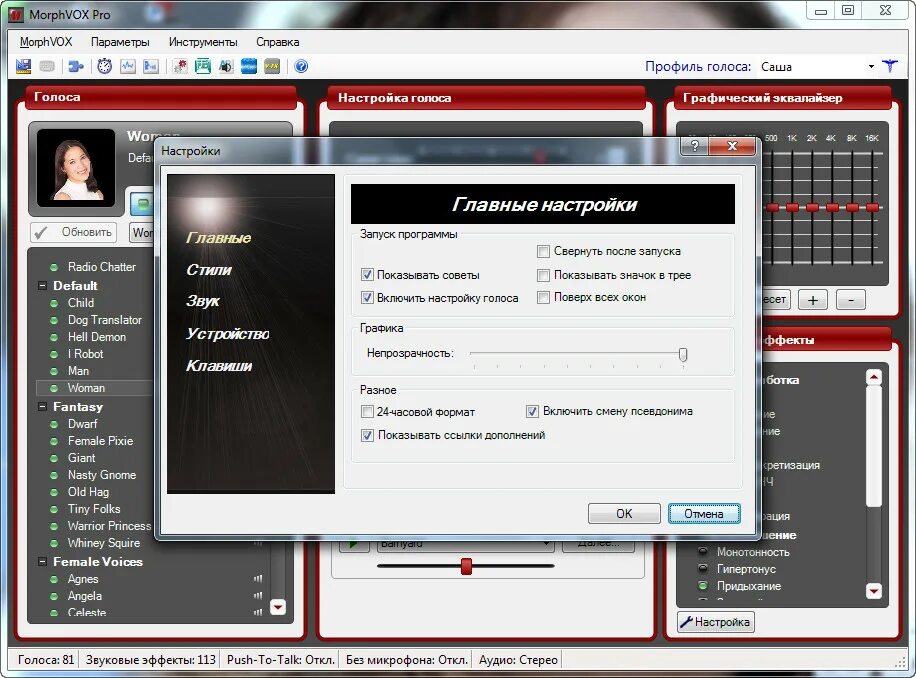Click the red and grey gears toolbar icon
Image resolution: width=916 pixels, height=678 pixels.
tap(180, 66)
